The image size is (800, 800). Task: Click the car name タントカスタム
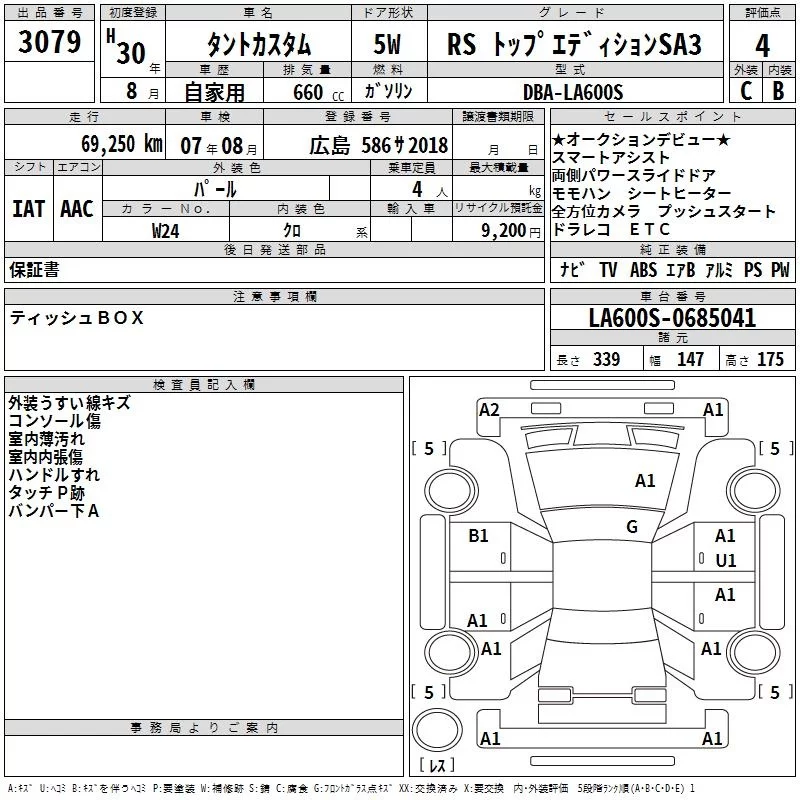pyautogui.click(x=259, y=44)
